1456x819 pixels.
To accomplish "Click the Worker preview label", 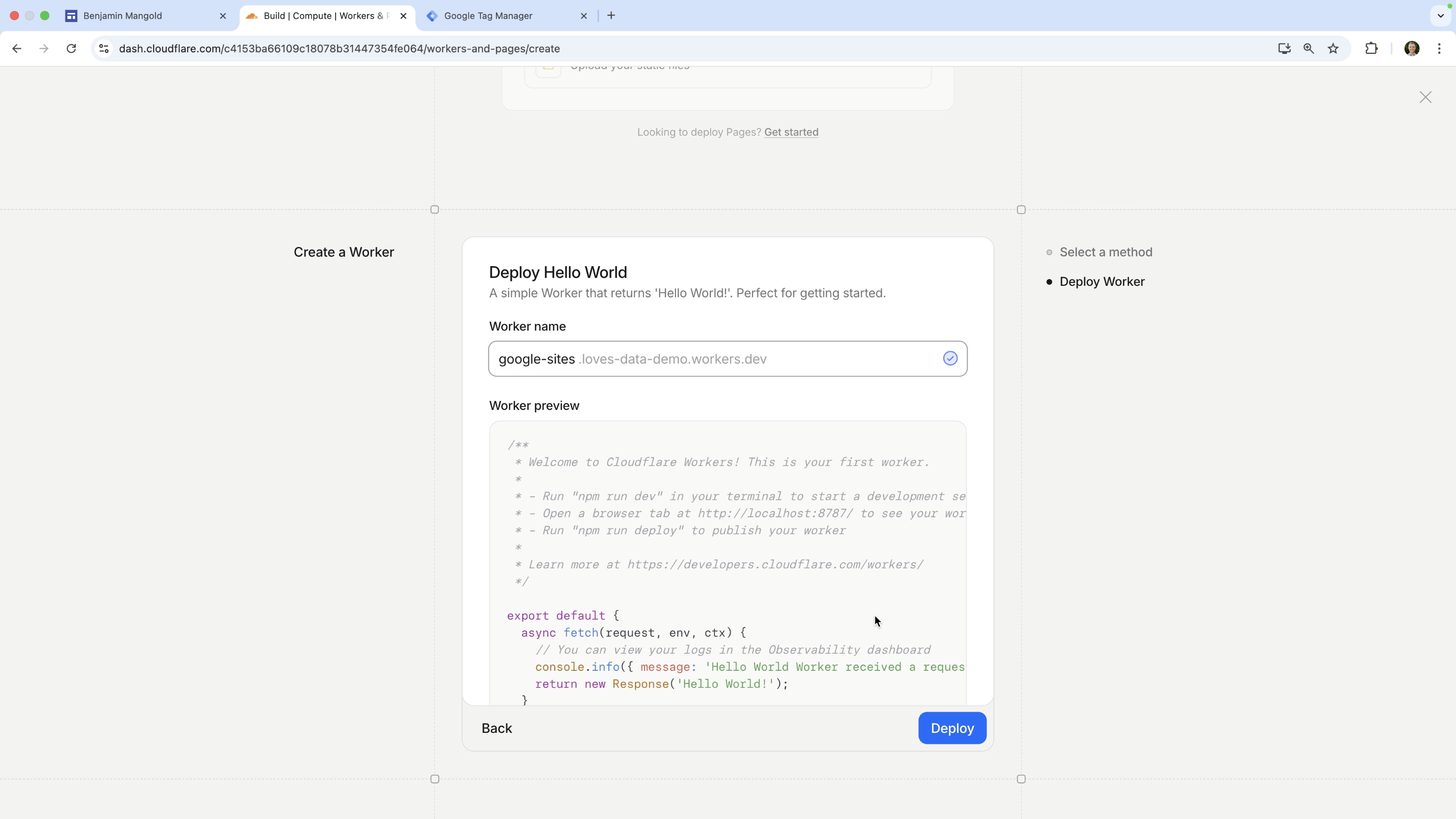I will (x=533, y=406).
